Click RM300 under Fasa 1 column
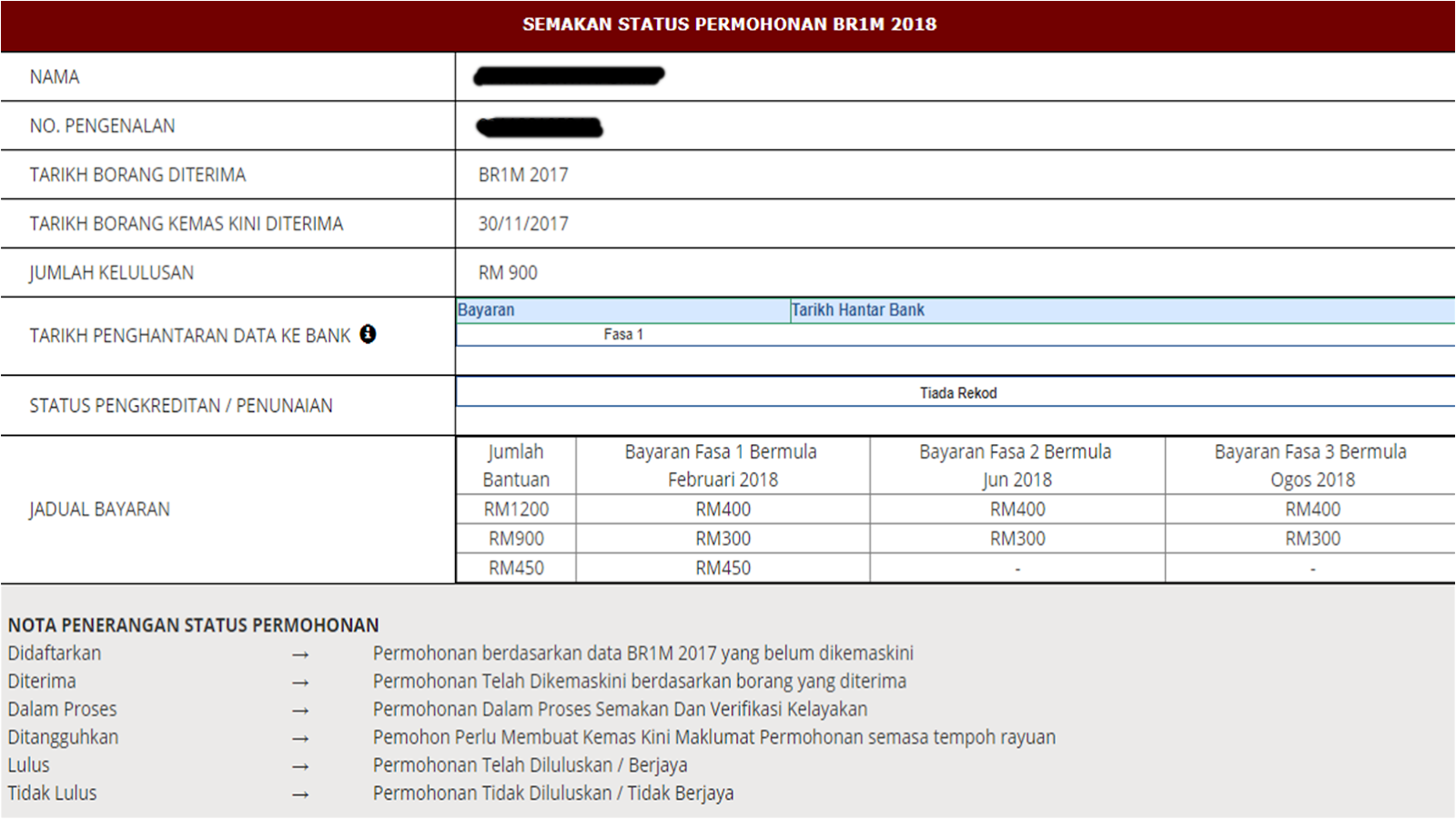The image size is (1456, 819). (x=723, y=539)
